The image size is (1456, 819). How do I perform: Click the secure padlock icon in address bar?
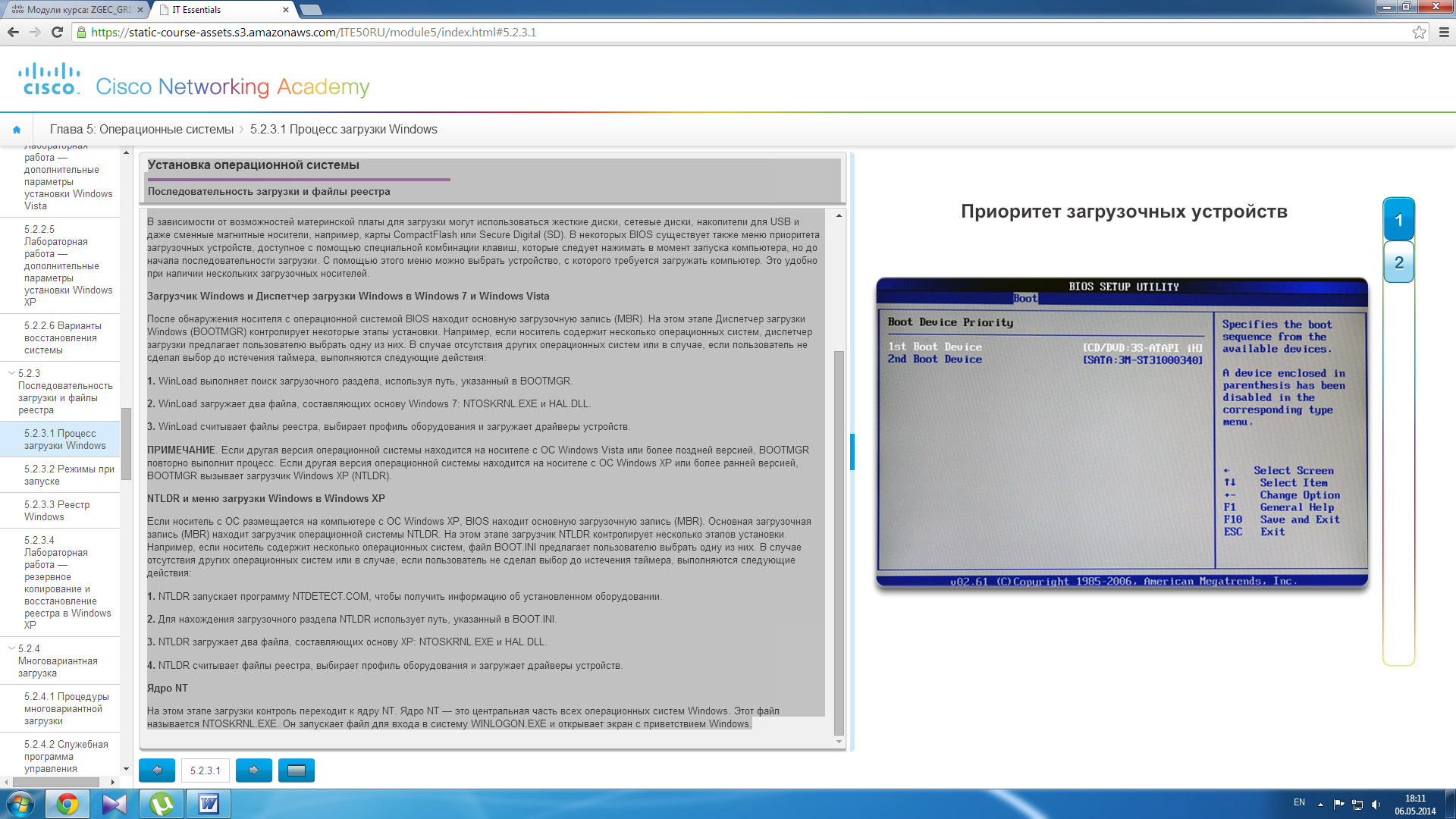click(81, 33)
